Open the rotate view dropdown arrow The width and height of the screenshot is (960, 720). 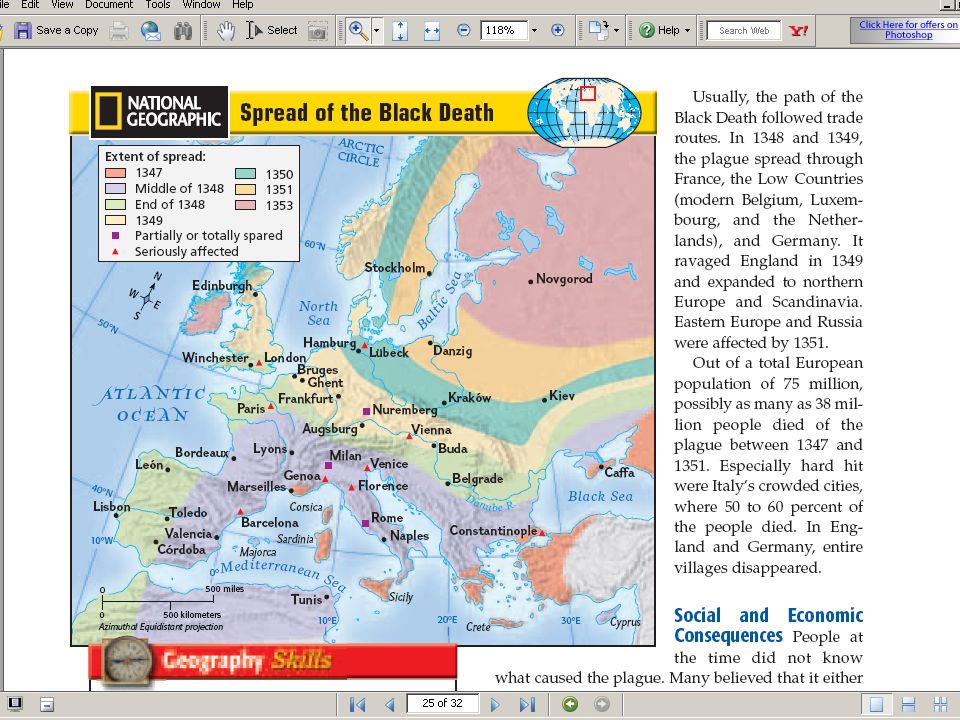[616, 30]
